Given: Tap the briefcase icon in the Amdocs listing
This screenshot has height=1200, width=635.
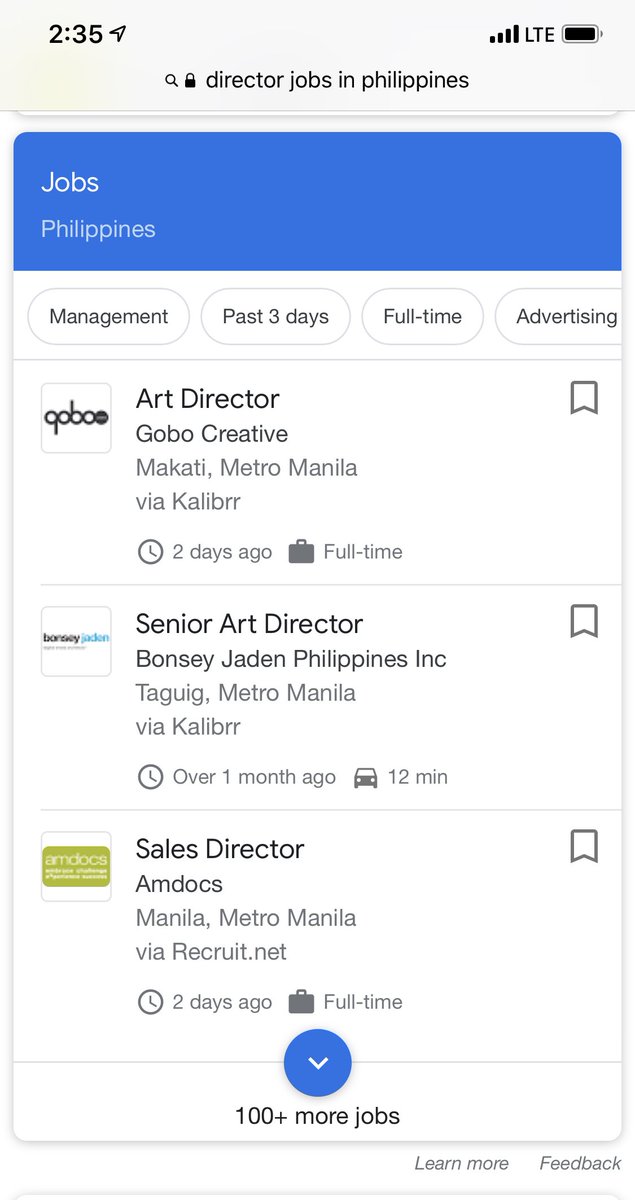Looking at the screenshot, I should coord(301,1002).
